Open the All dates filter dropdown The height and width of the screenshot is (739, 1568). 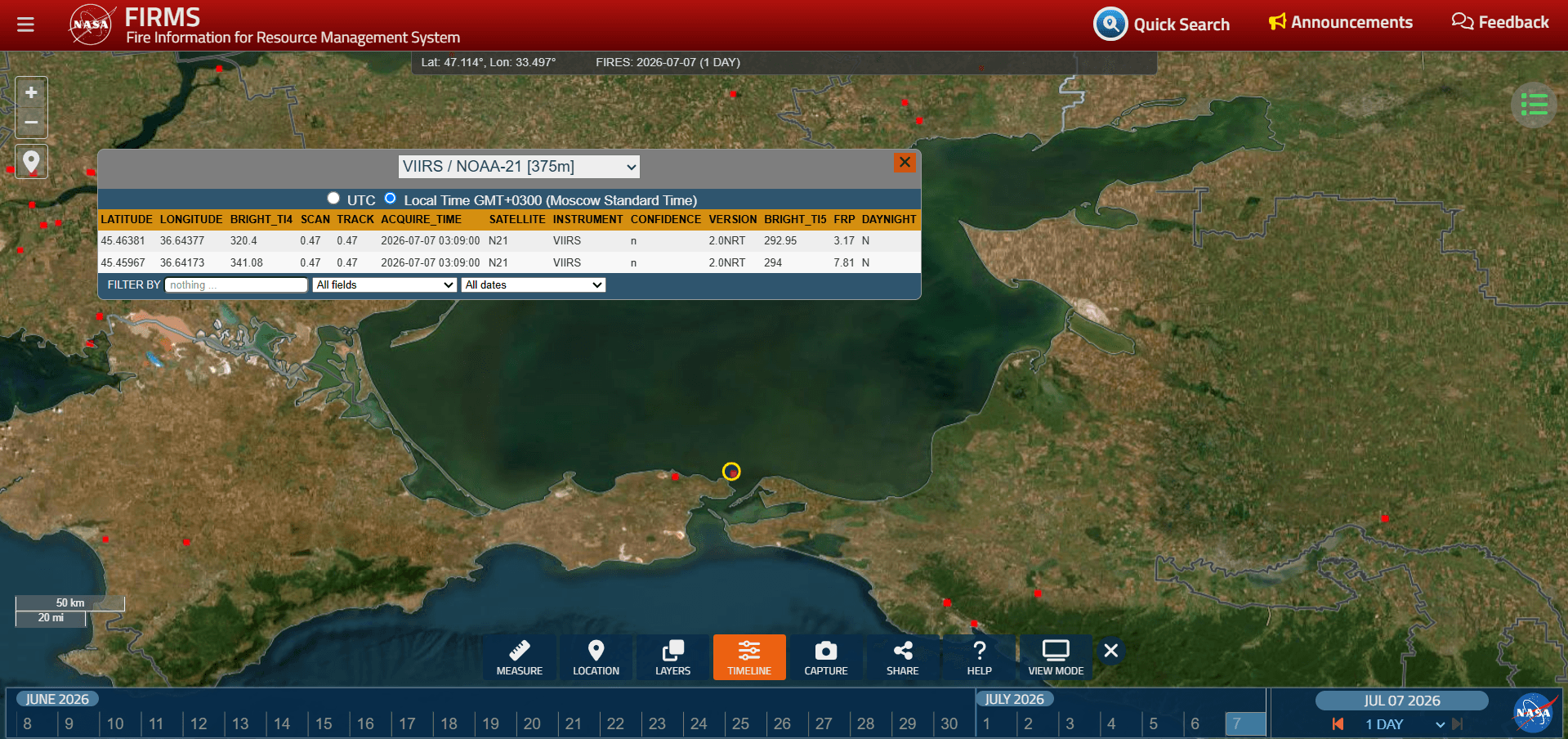[x=534, y=284]
